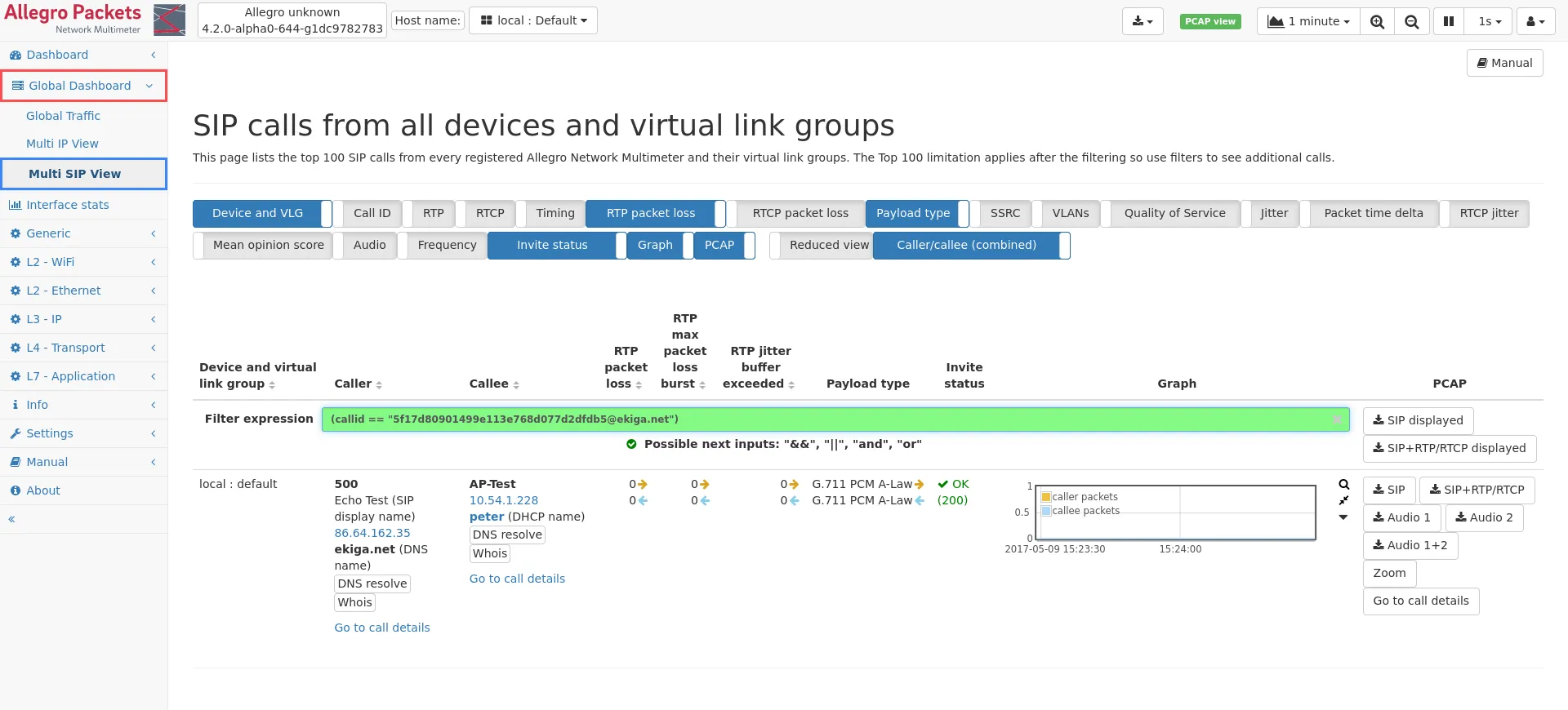Enable the Jitter column toggle

[1273, 214]
